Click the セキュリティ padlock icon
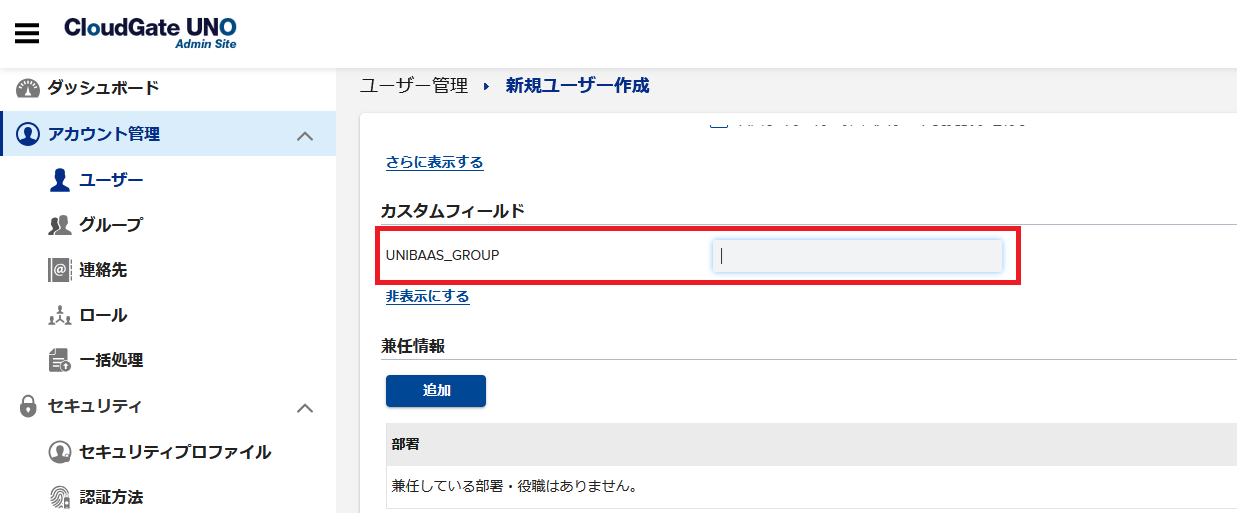 [28, 406]
